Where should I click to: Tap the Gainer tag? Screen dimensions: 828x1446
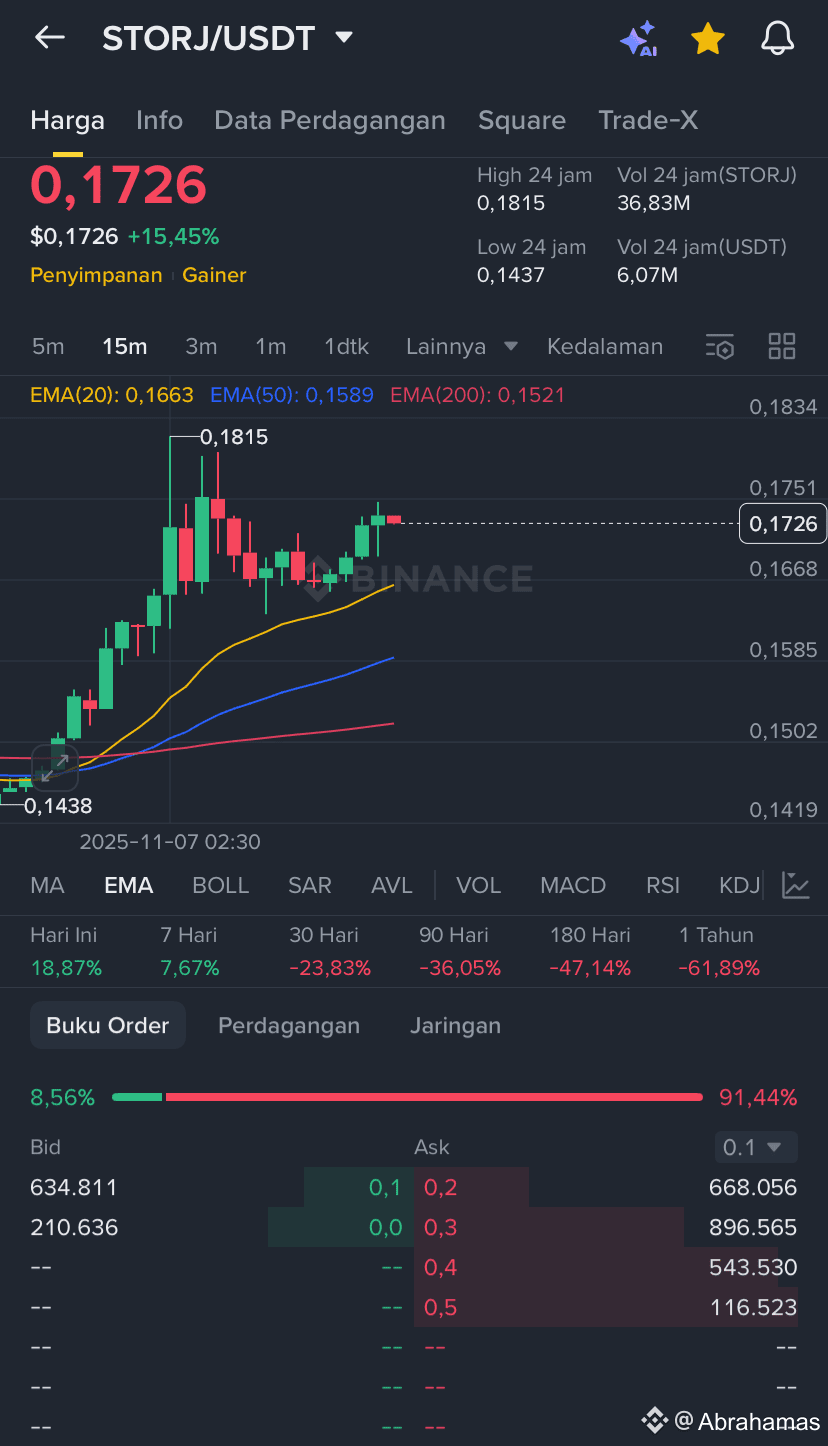coord(214,275)
